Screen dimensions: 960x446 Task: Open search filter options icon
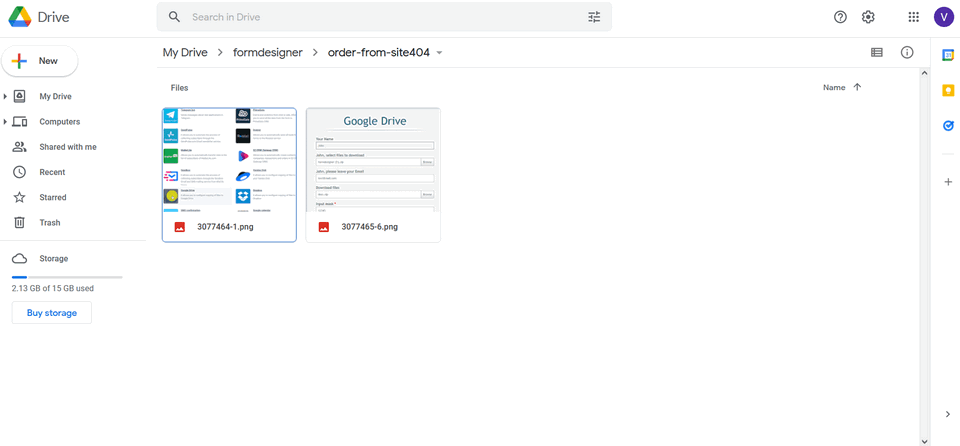coord(594,17)
